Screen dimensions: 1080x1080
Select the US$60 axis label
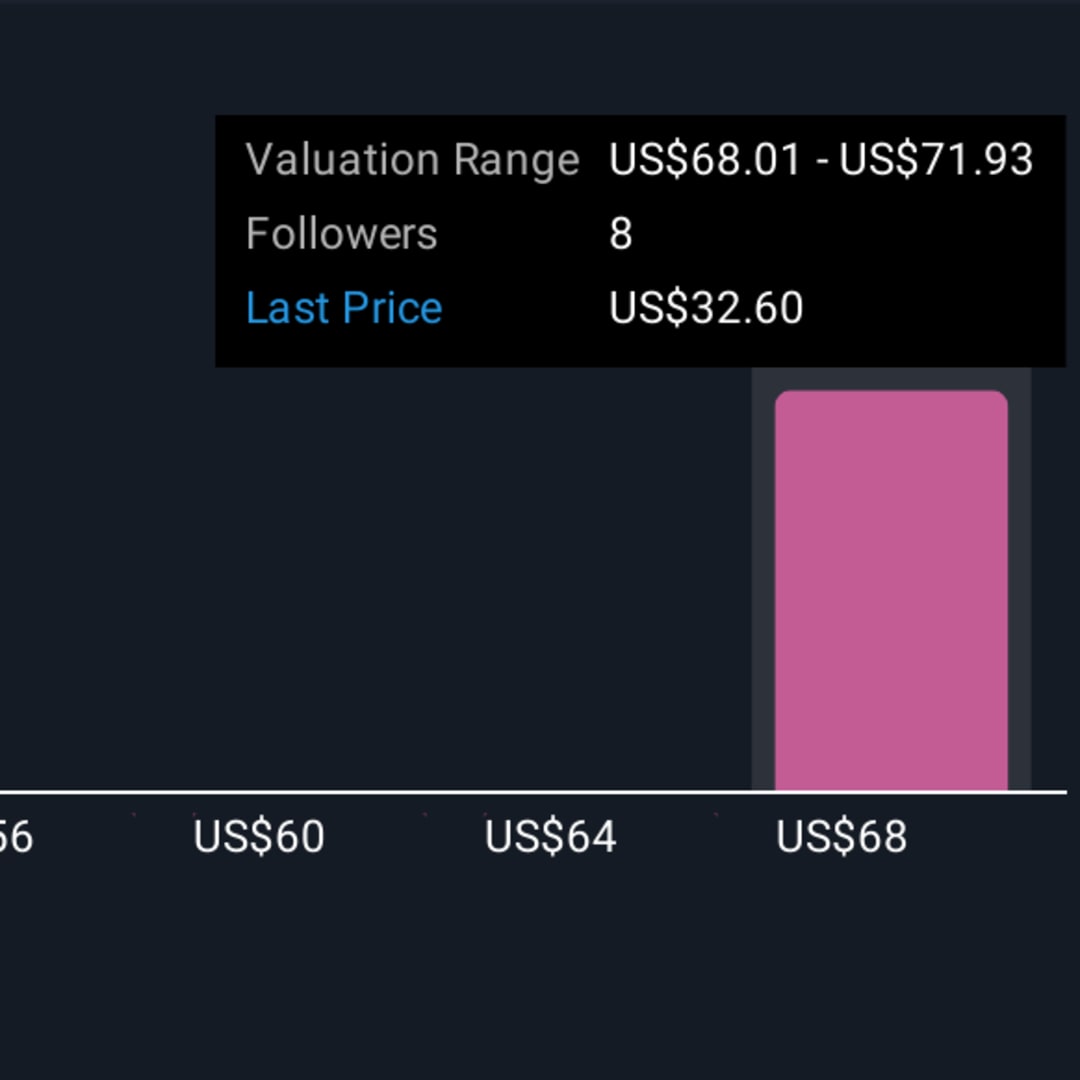[x=259, y=837]
